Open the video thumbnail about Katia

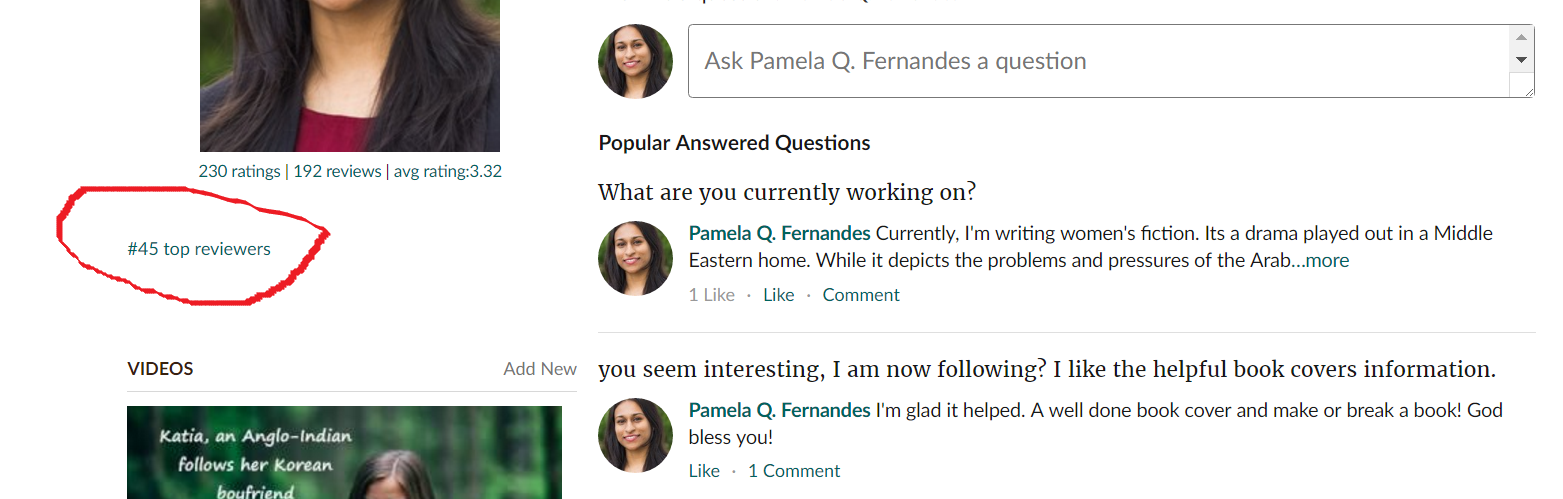[x=344, y=452]
